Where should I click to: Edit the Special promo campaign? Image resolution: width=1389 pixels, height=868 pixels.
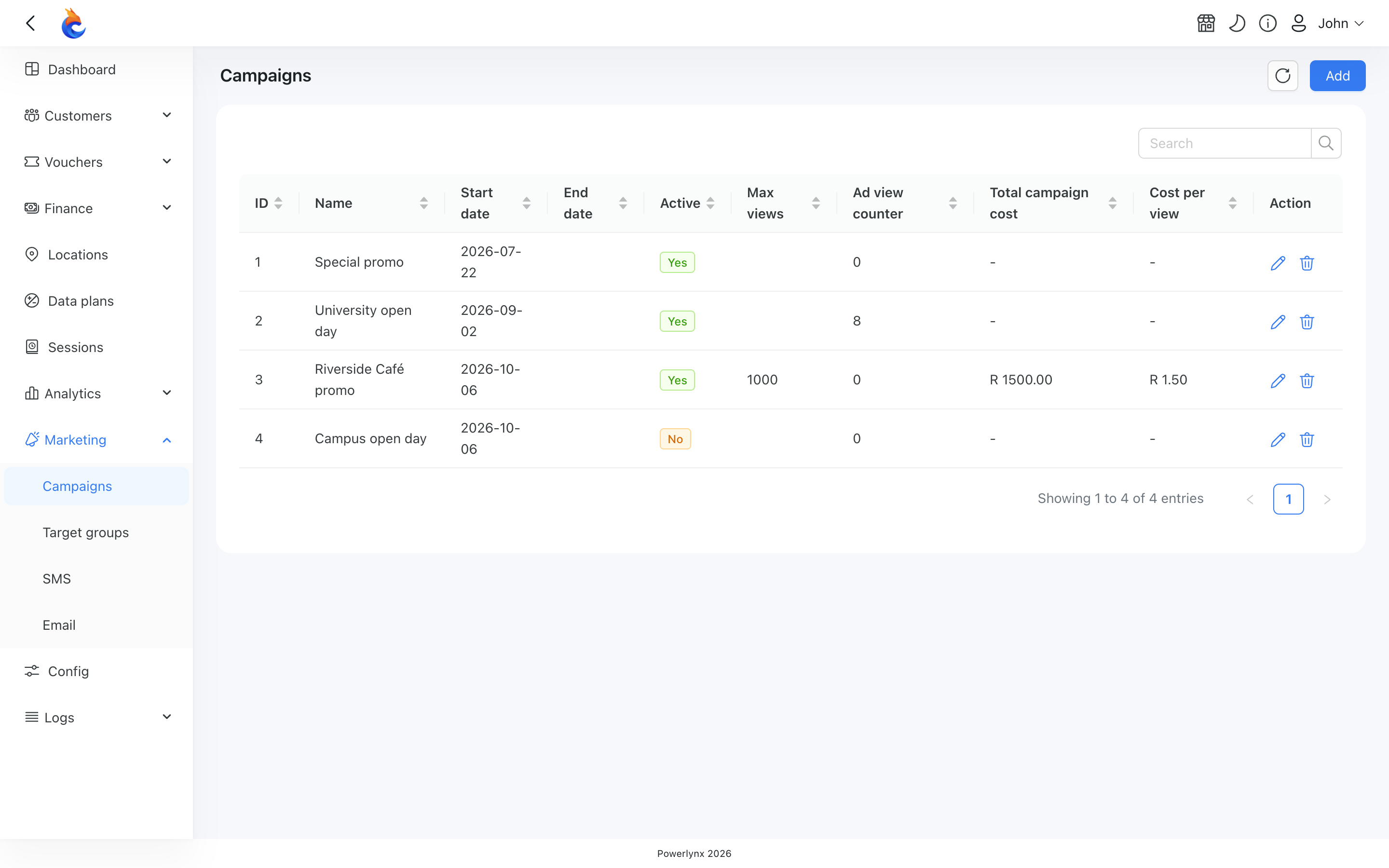[x=1278, y=263]
